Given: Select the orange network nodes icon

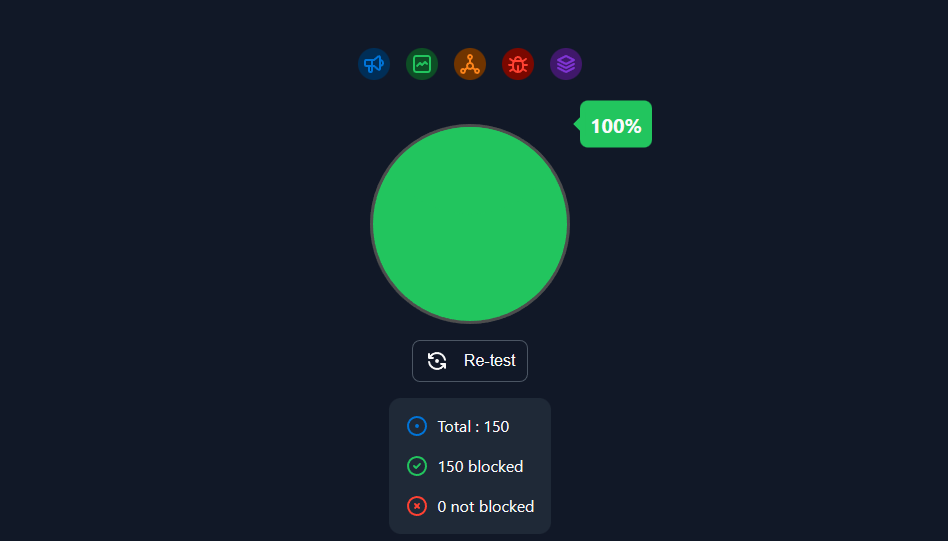Looking at the screenshot, I should click(x=470, y=64).
